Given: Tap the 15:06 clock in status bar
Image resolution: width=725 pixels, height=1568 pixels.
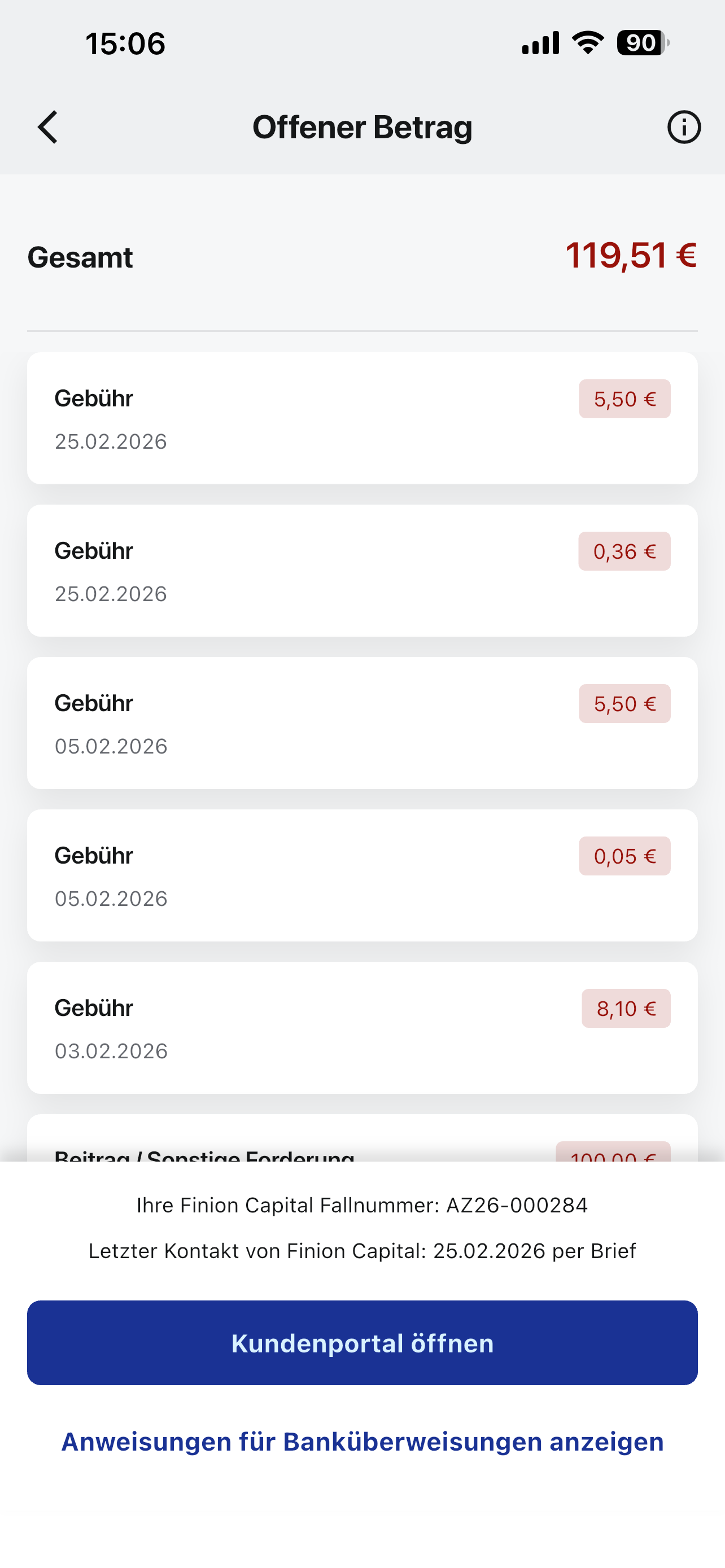Looking at the screenshot, I should tap(125, 44).
